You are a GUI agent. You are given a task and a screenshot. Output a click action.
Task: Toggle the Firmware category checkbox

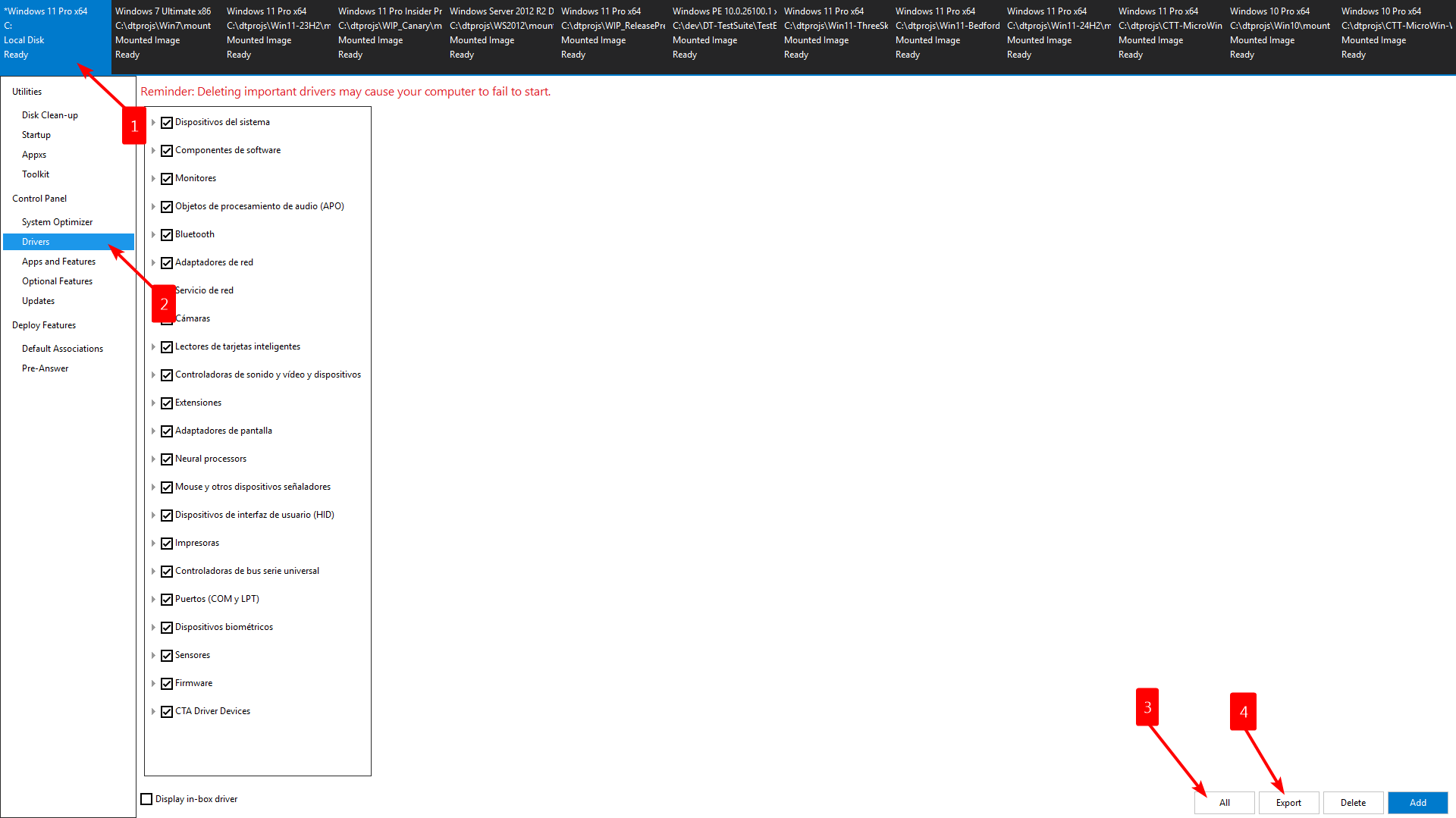[x=167, y=684]
